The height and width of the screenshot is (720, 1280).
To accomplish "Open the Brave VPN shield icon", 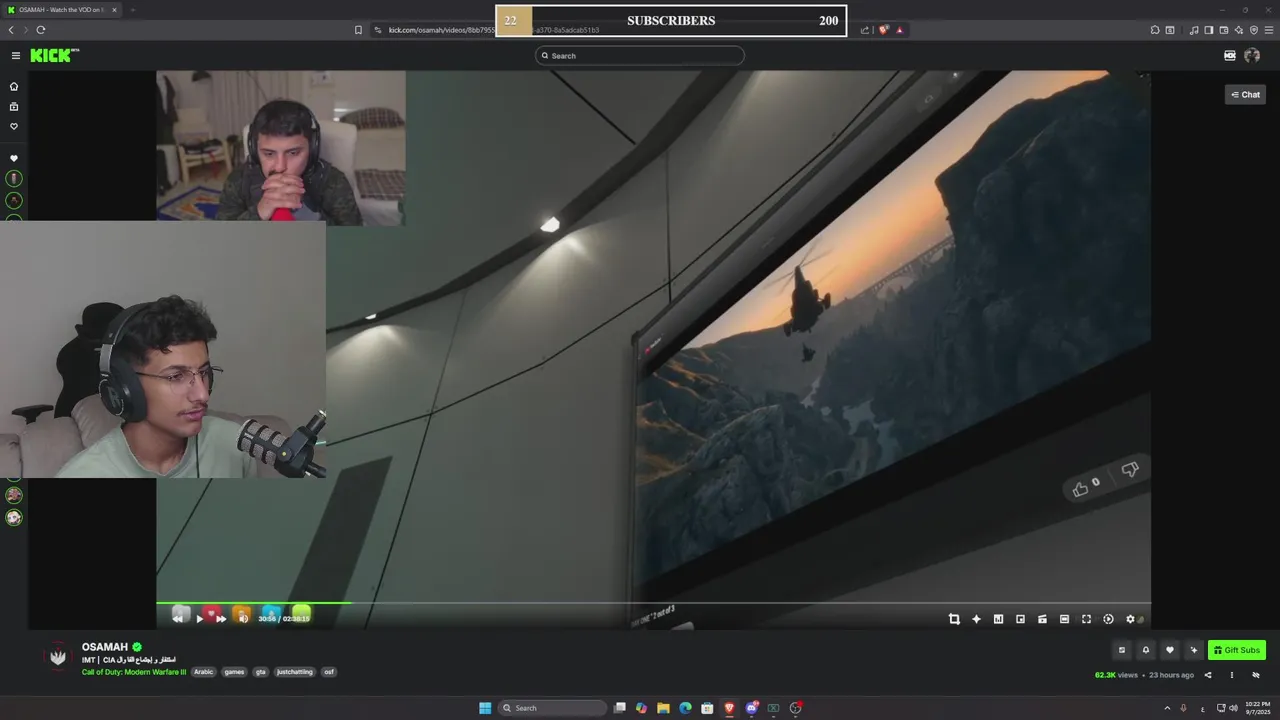I will click(x=1254, y=30).
